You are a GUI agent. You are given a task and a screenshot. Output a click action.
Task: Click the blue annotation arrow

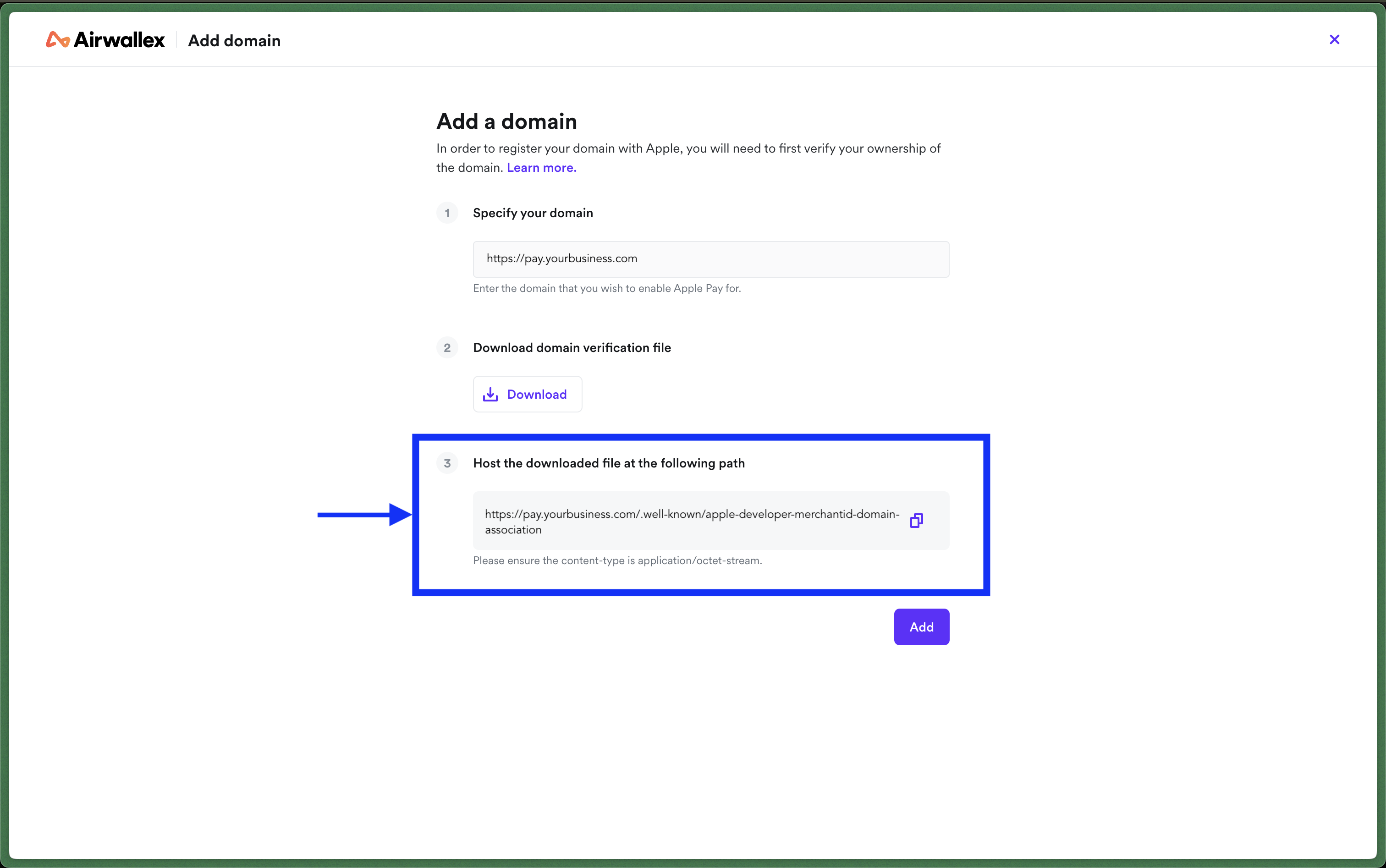click(x=364, y=515)
